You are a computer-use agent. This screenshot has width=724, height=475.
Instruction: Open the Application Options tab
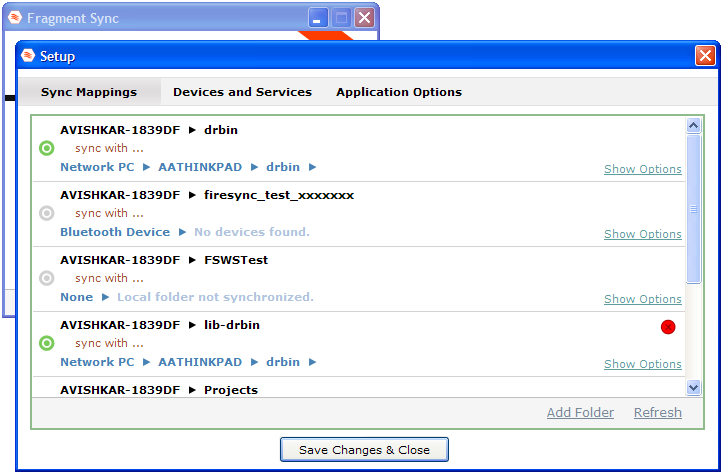click(x=399, y=92)
